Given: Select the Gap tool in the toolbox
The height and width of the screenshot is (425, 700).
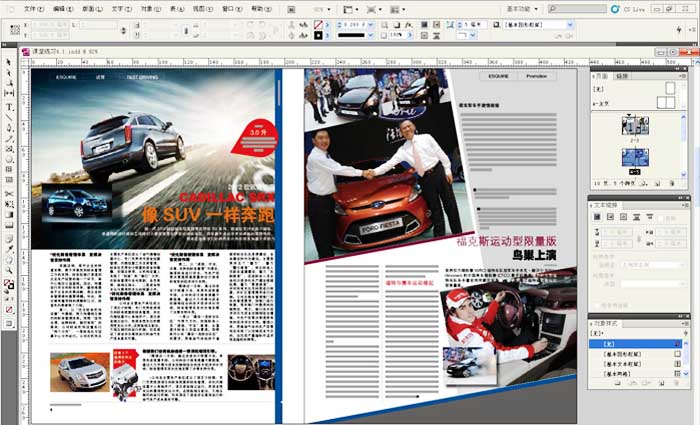Looking at the screenshot, I should (8, 93).
